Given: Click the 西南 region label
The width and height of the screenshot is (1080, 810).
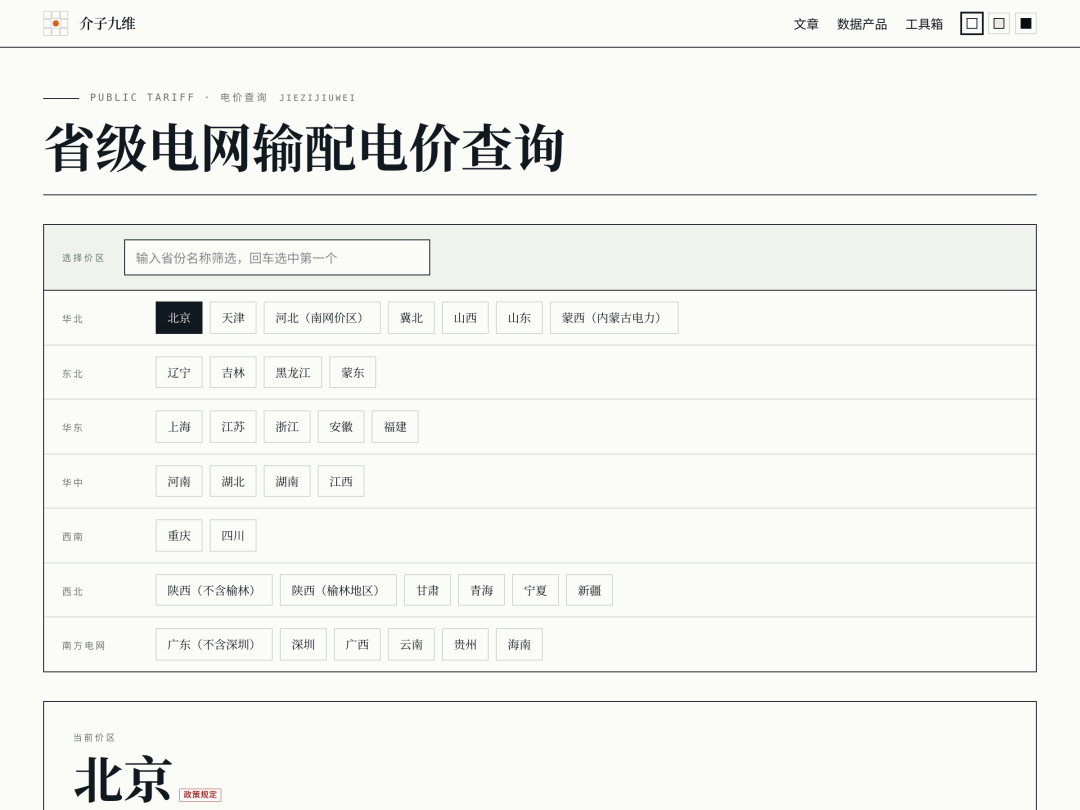Looking at the screenshot, I should click(x=72, y=537).
